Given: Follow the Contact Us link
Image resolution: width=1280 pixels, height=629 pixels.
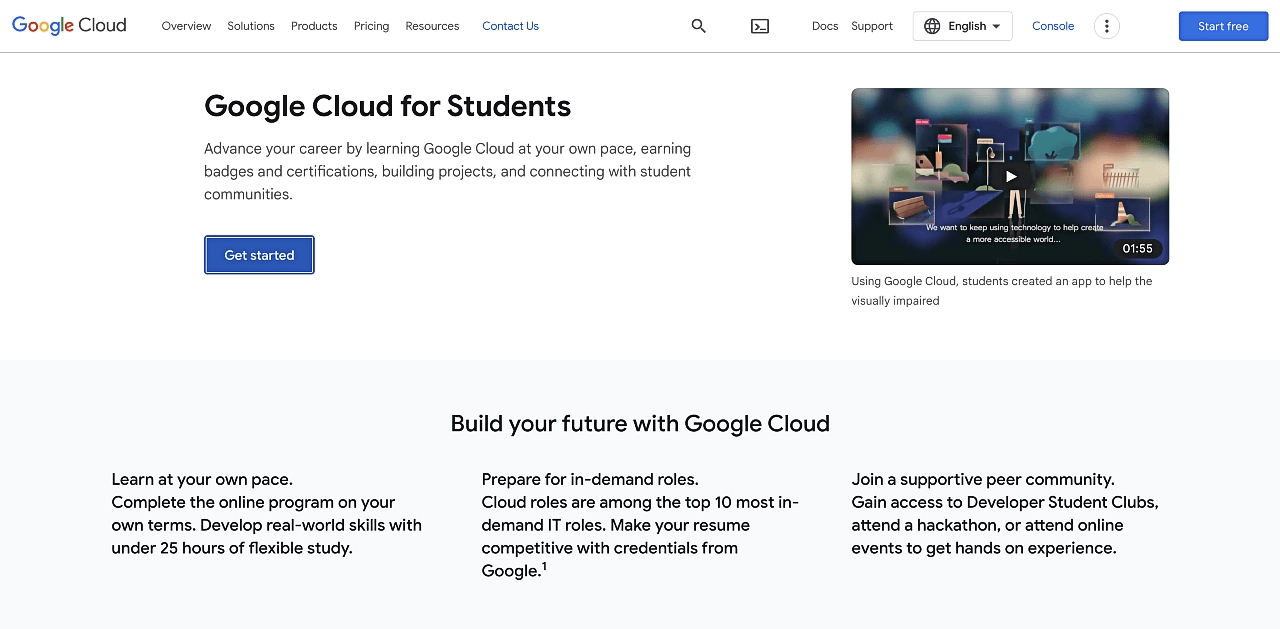Looking at the screenshot, I should click(510, 26).
